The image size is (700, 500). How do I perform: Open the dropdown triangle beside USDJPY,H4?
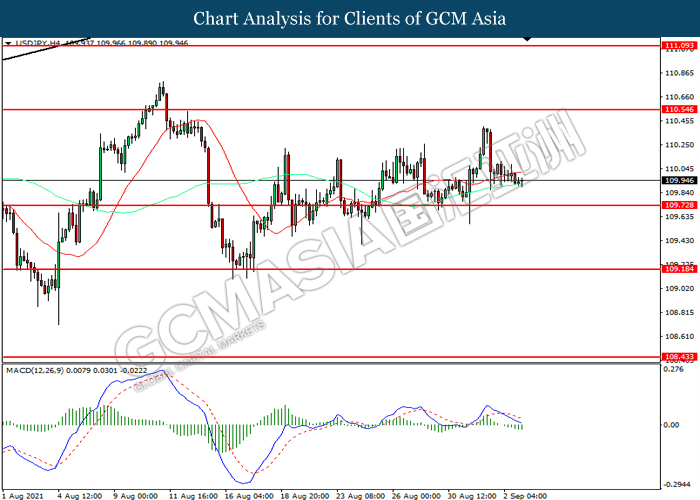pos(8,43)
